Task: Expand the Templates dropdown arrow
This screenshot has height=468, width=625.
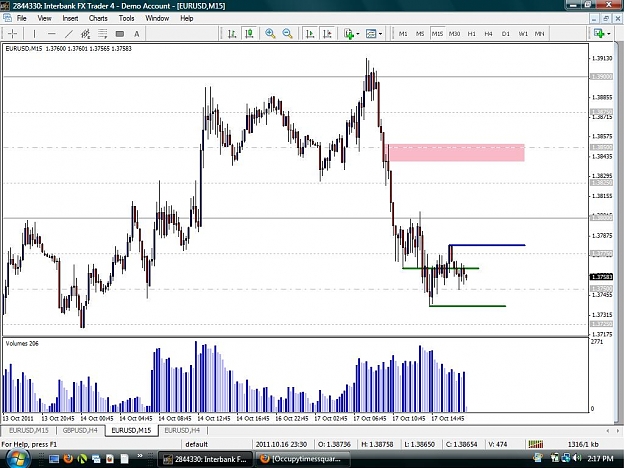Action: click(381, 34)
